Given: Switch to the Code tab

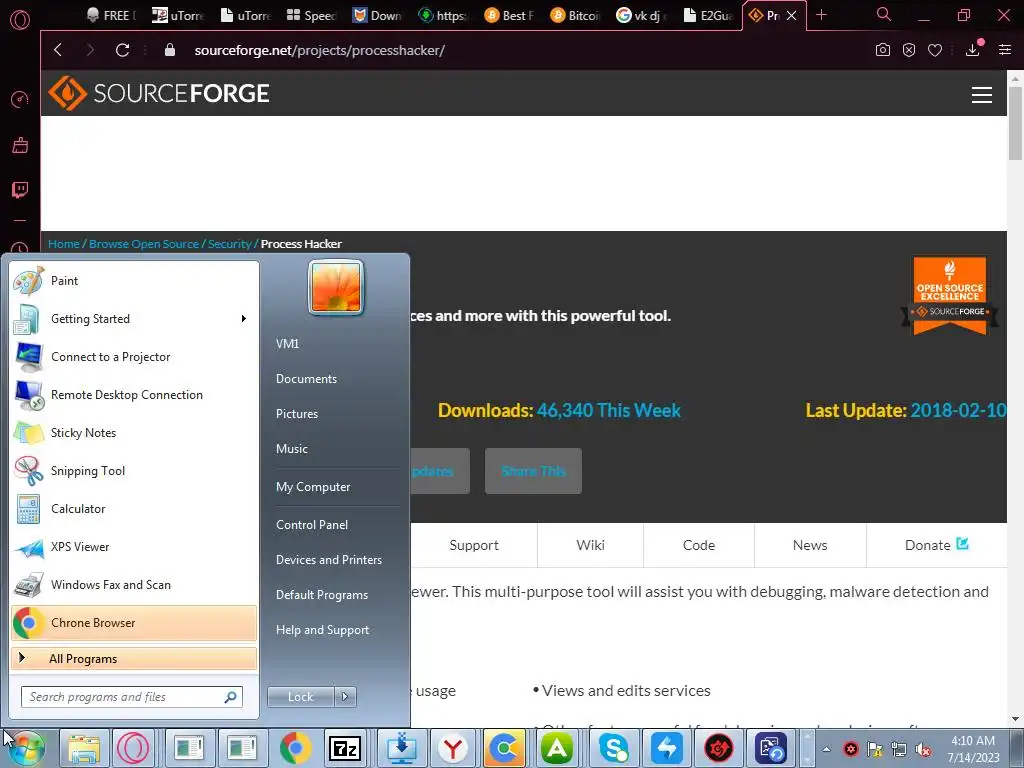Looking at the screenshot, I should coord(699,545).
